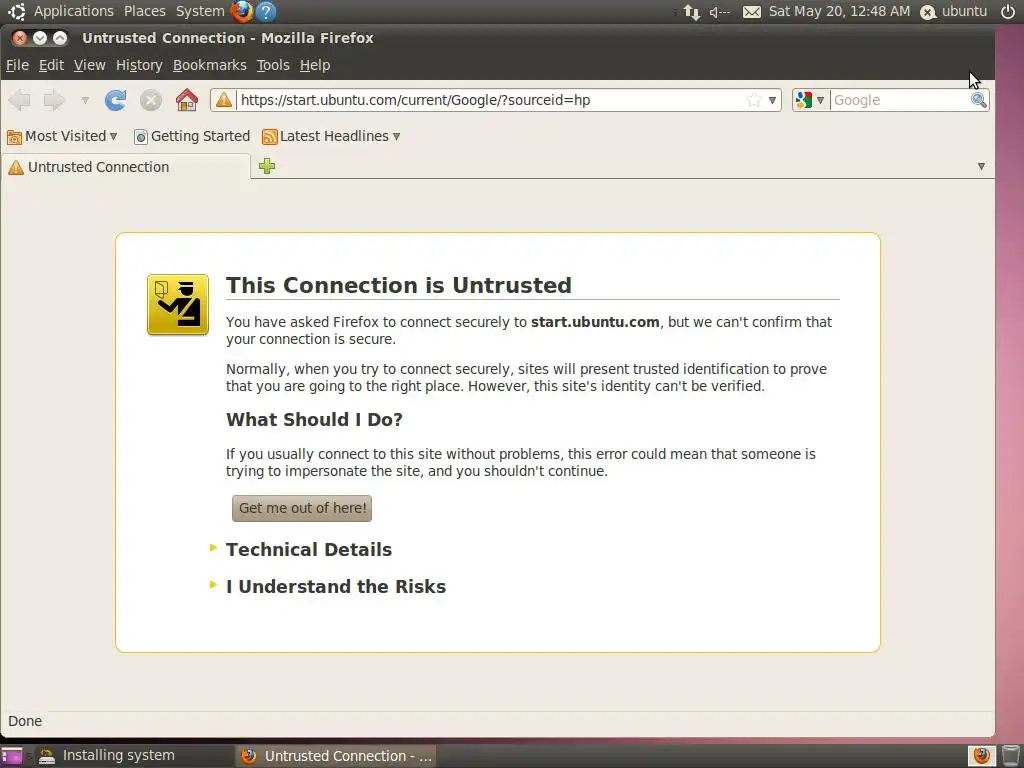Open the Getting Started bookmark
The width and height of the screenshot is (1024, 768).
pyautogui.click(x=191, y=136)
